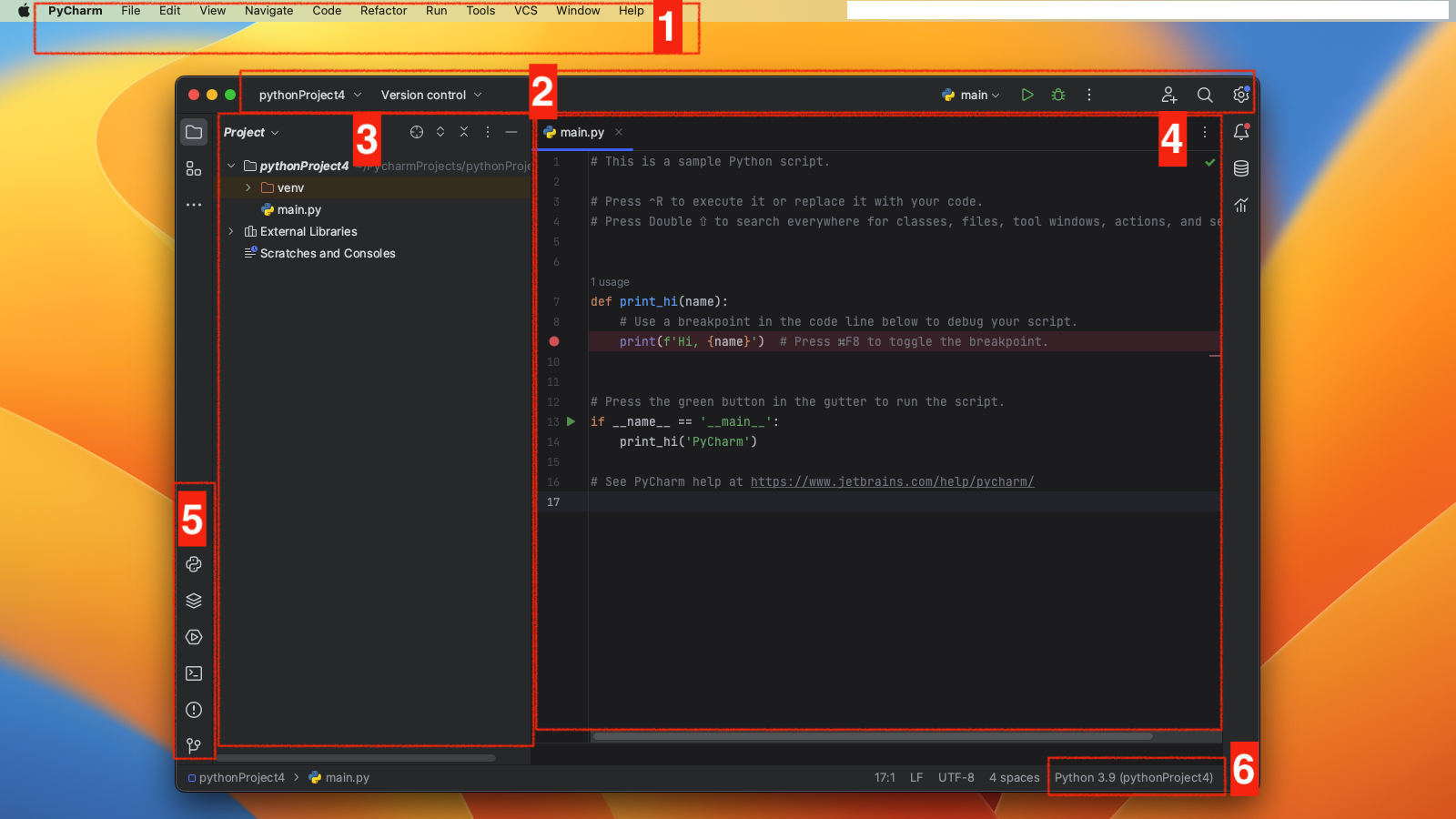Open the Database tool window
The height and width of the screenshot is (819, 1456).
(1241, 168)
